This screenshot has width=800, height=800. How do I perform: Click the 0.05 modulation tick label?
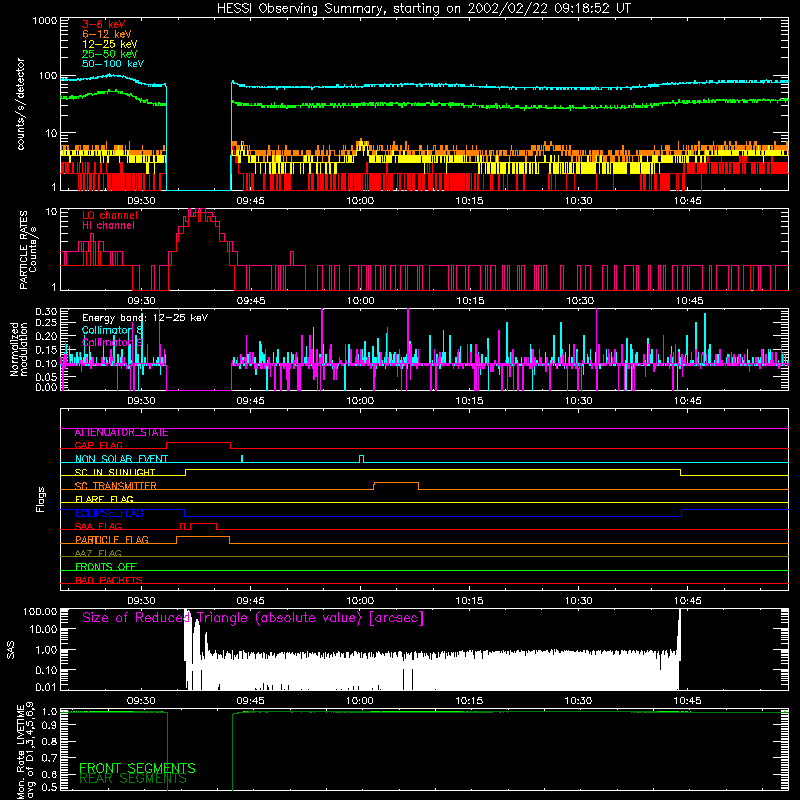tap(46, 377)
